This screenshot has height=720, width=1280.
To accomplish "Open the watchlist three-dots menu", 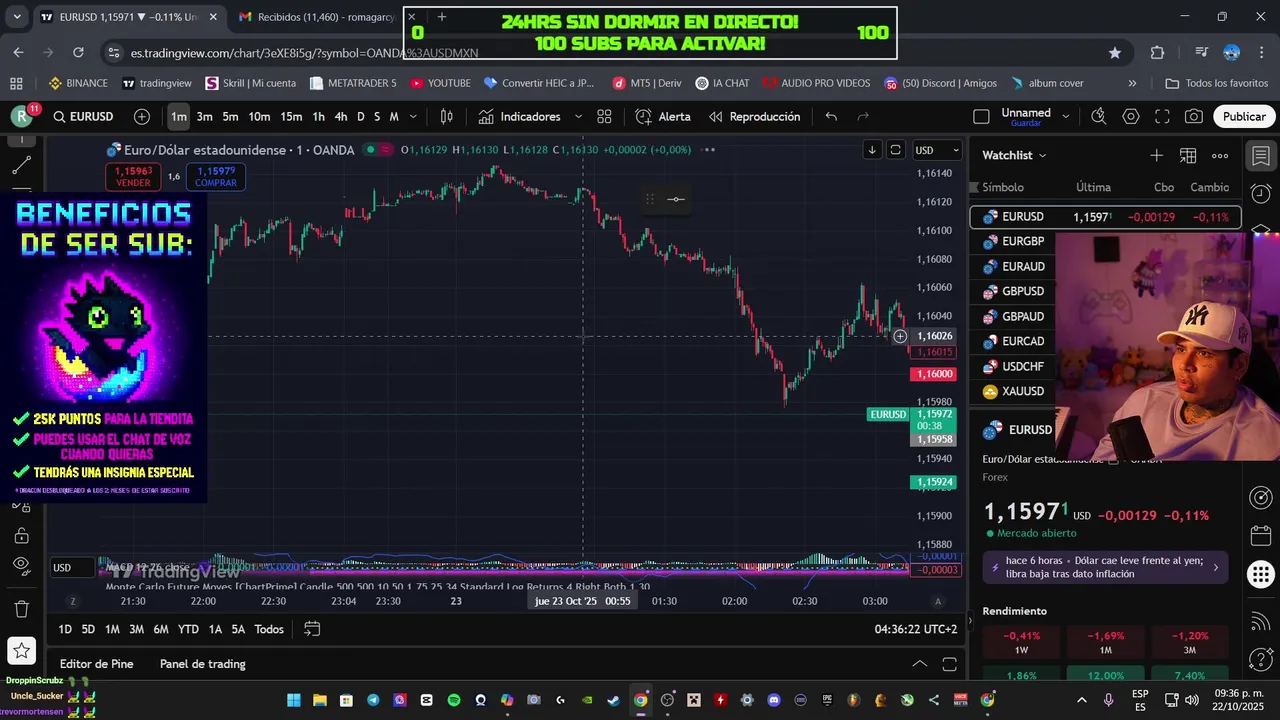I will pos(1220,155).
